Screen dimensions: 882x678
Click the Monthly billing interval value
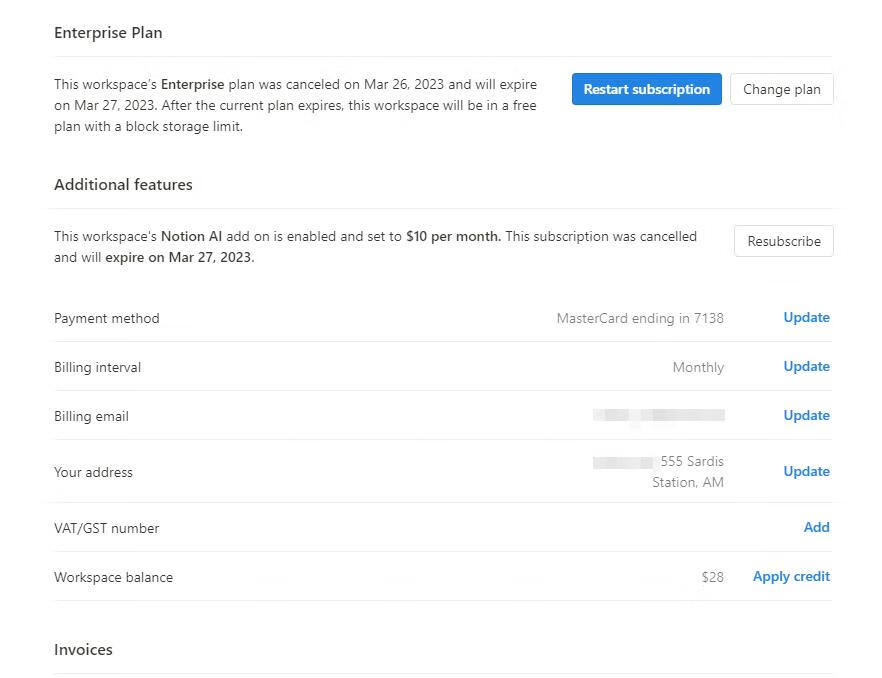coord(698,368)
